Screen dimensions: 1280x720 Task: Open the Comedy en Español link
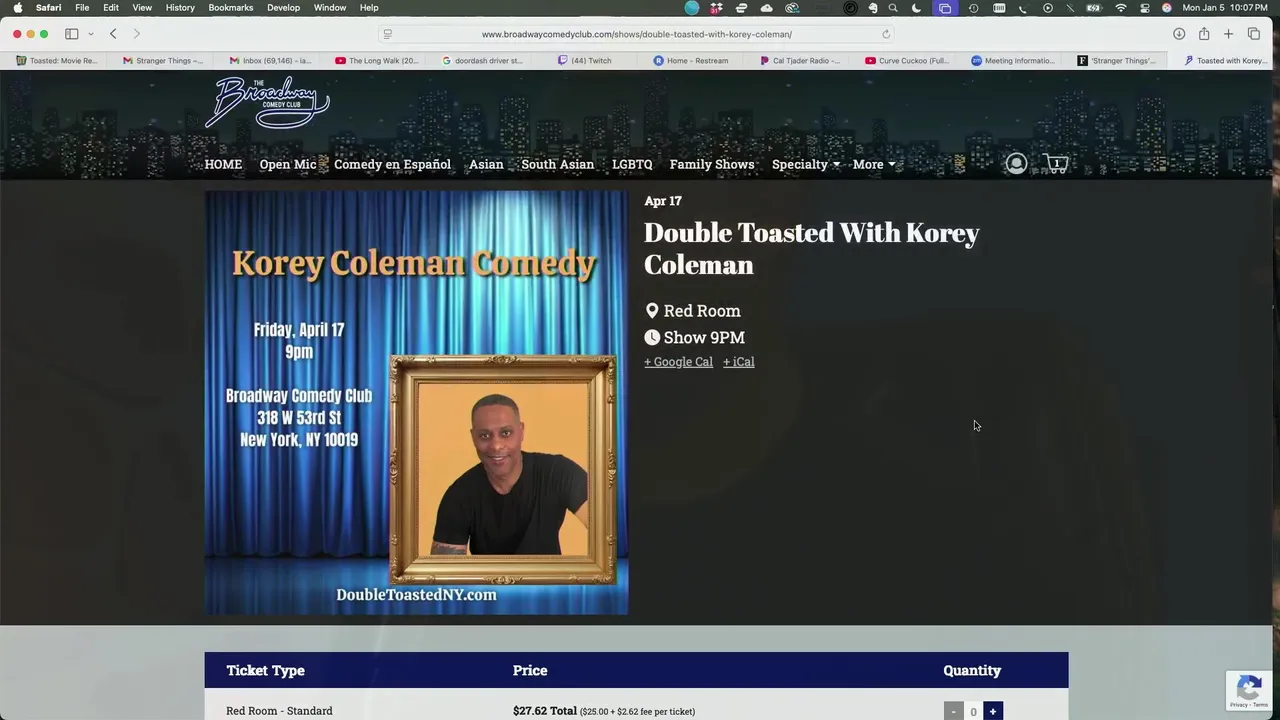392,164
